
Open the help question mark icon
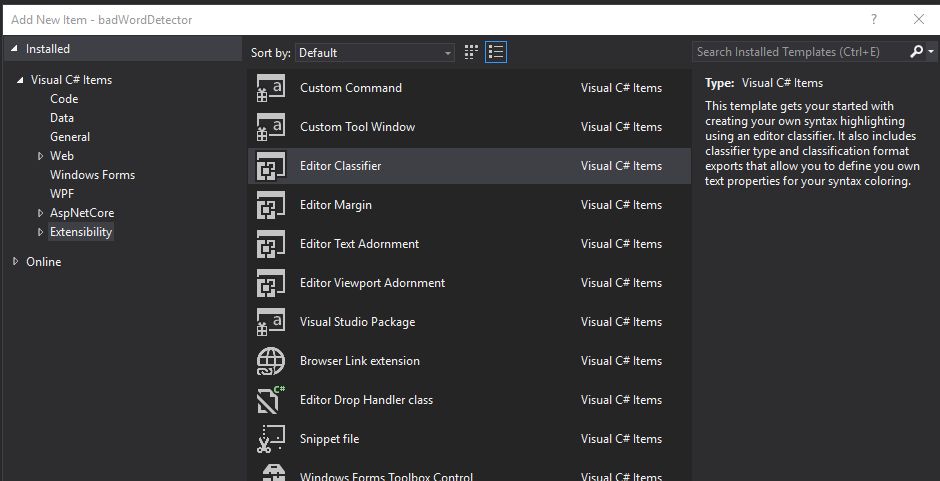click(x=874, y=19)
